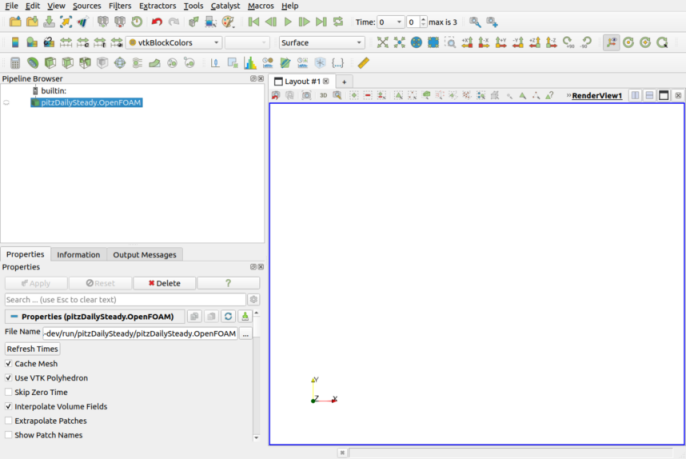Screen dimensions: 686x459
Task: Click the Open file folder icon
Action: click(15, 21)
